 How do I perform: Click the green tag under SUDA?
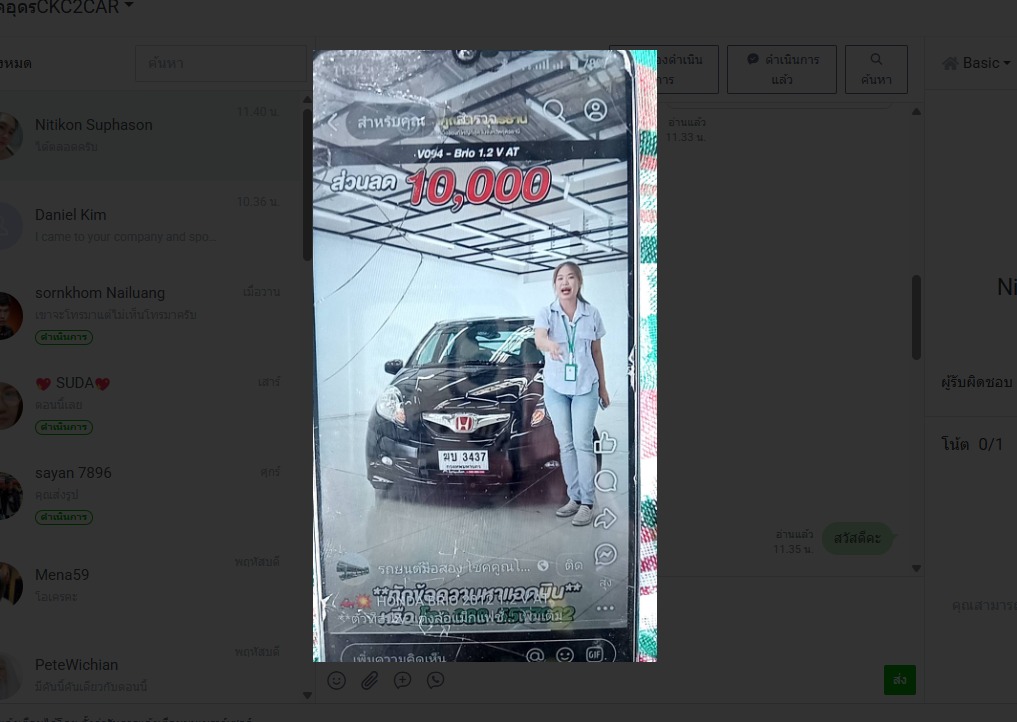64,427
